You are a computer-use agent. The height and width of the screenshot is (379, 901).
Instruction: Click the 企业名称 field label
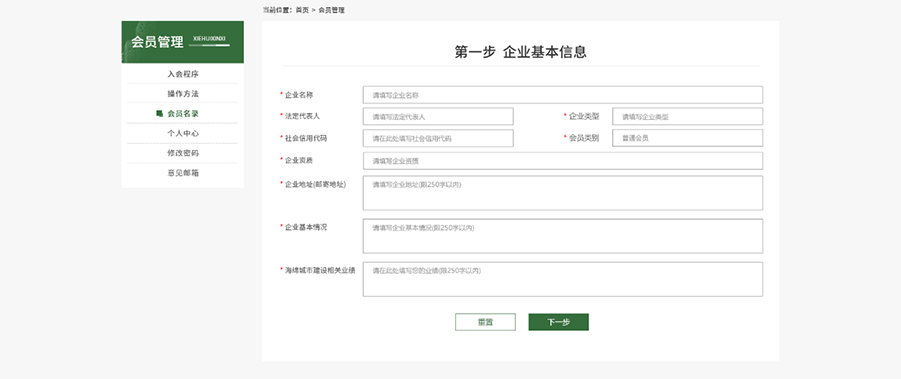[299, 95]
